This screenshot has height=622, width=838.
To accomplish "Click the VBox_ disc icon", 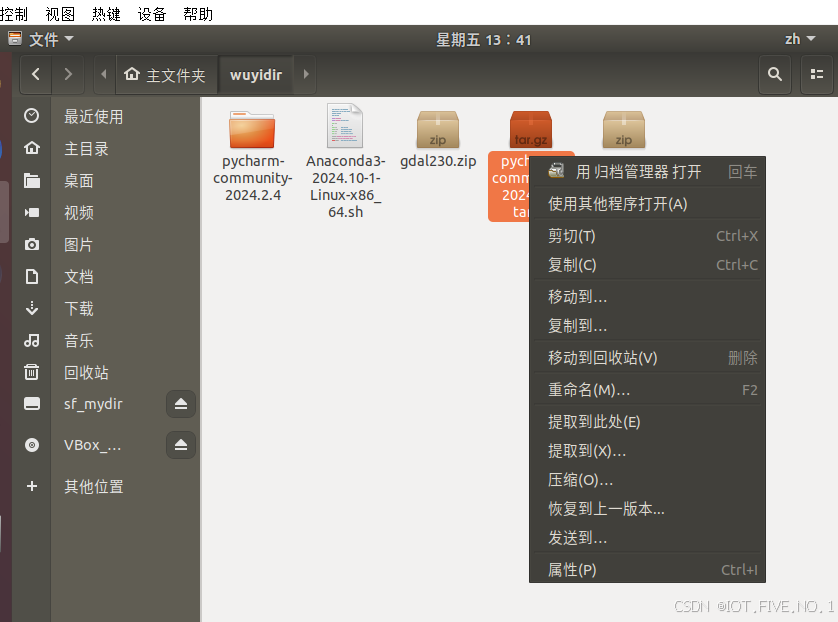I will coord(32,445).
